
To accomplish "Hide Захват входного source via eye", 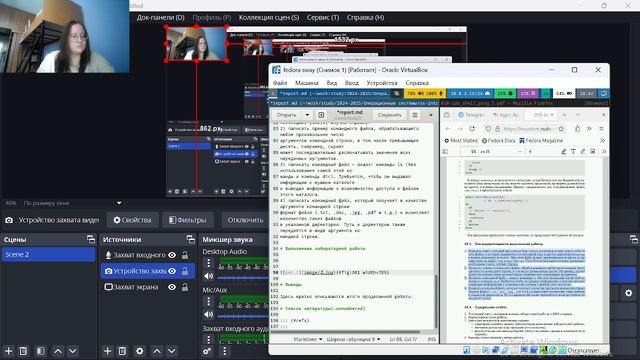I will click(x=172, y=255).
